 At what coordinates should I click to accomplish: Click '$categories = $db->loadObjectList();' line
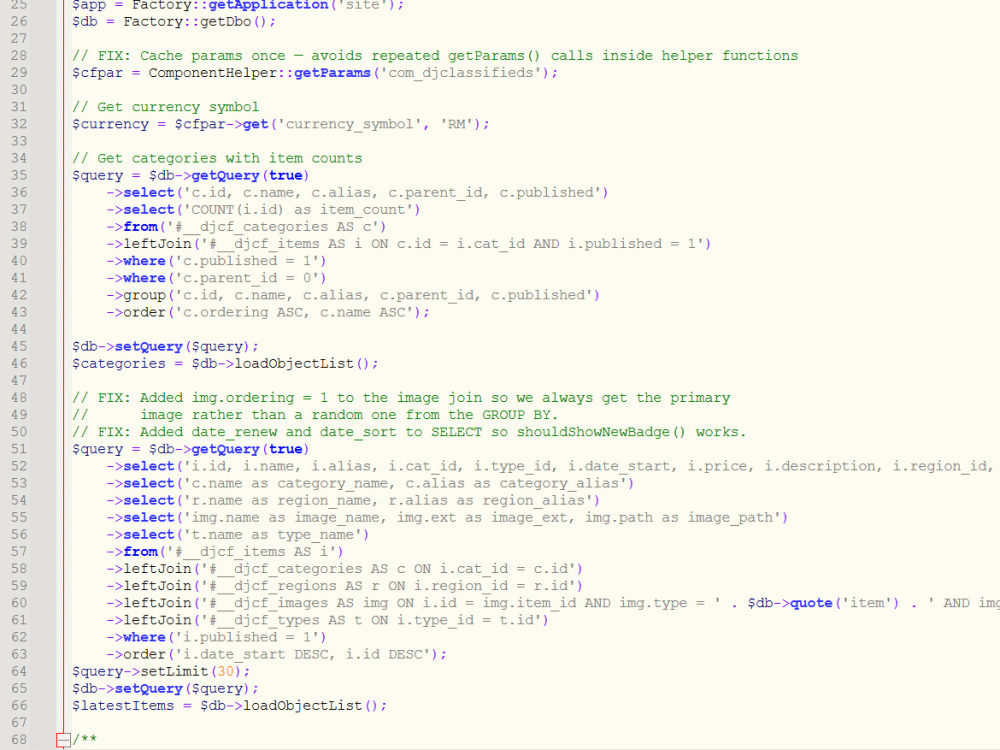tap(225, 364)
